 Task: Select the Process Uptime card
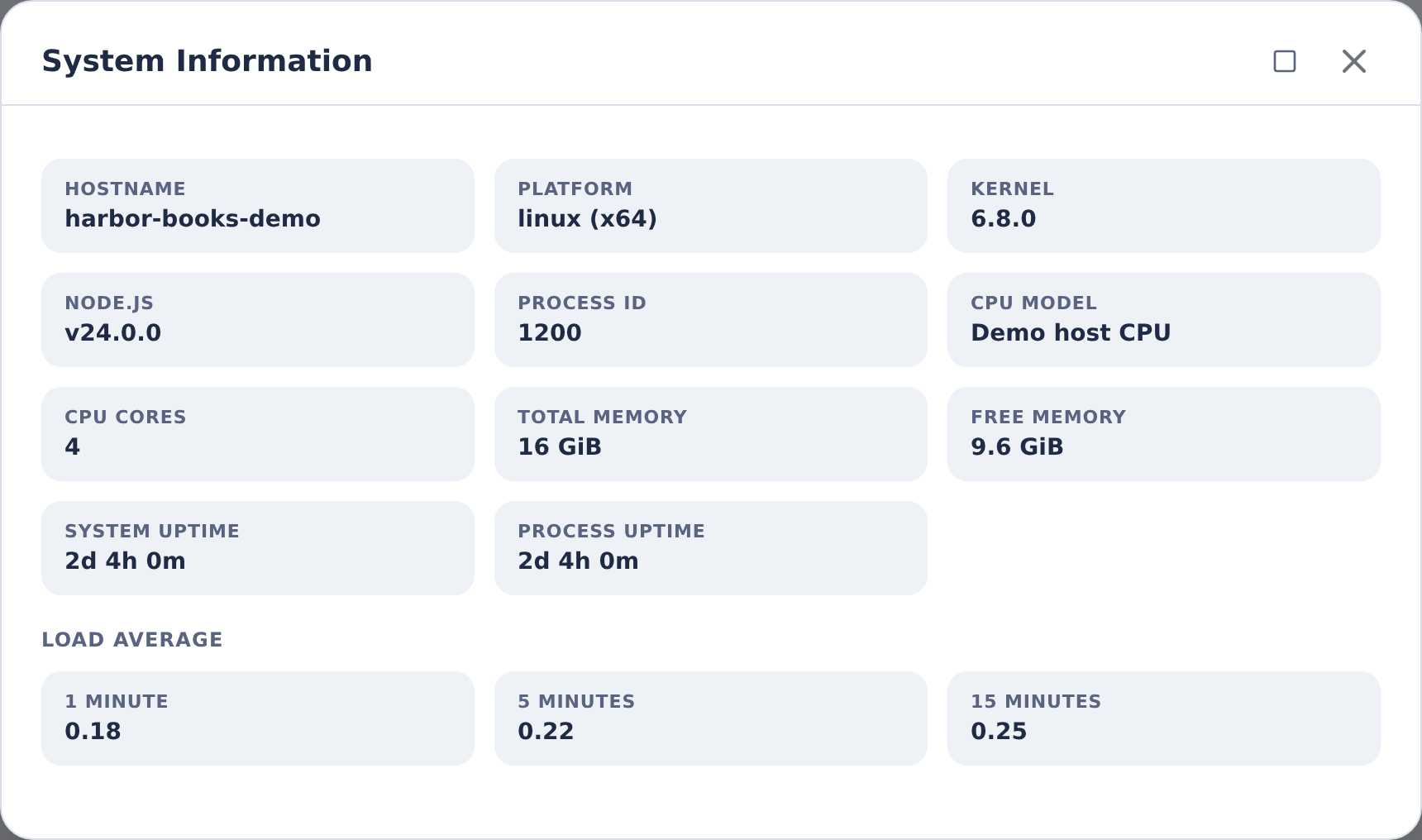pyautogui.click(x=711, y=548)
